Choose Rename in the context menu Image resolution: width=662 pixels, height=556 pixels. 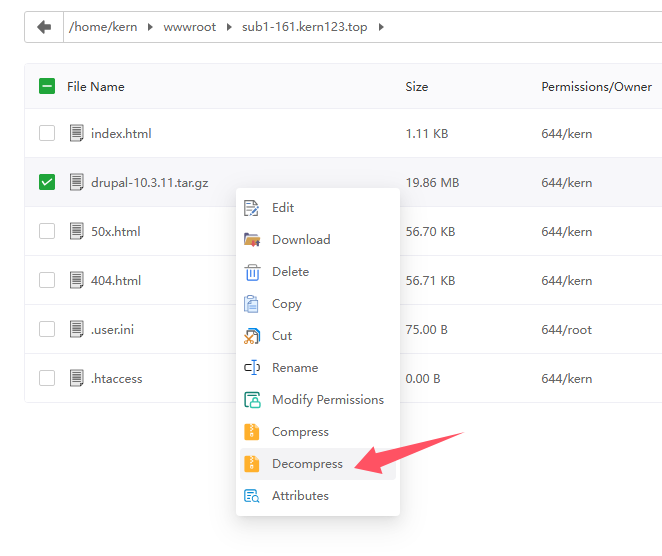294,368
